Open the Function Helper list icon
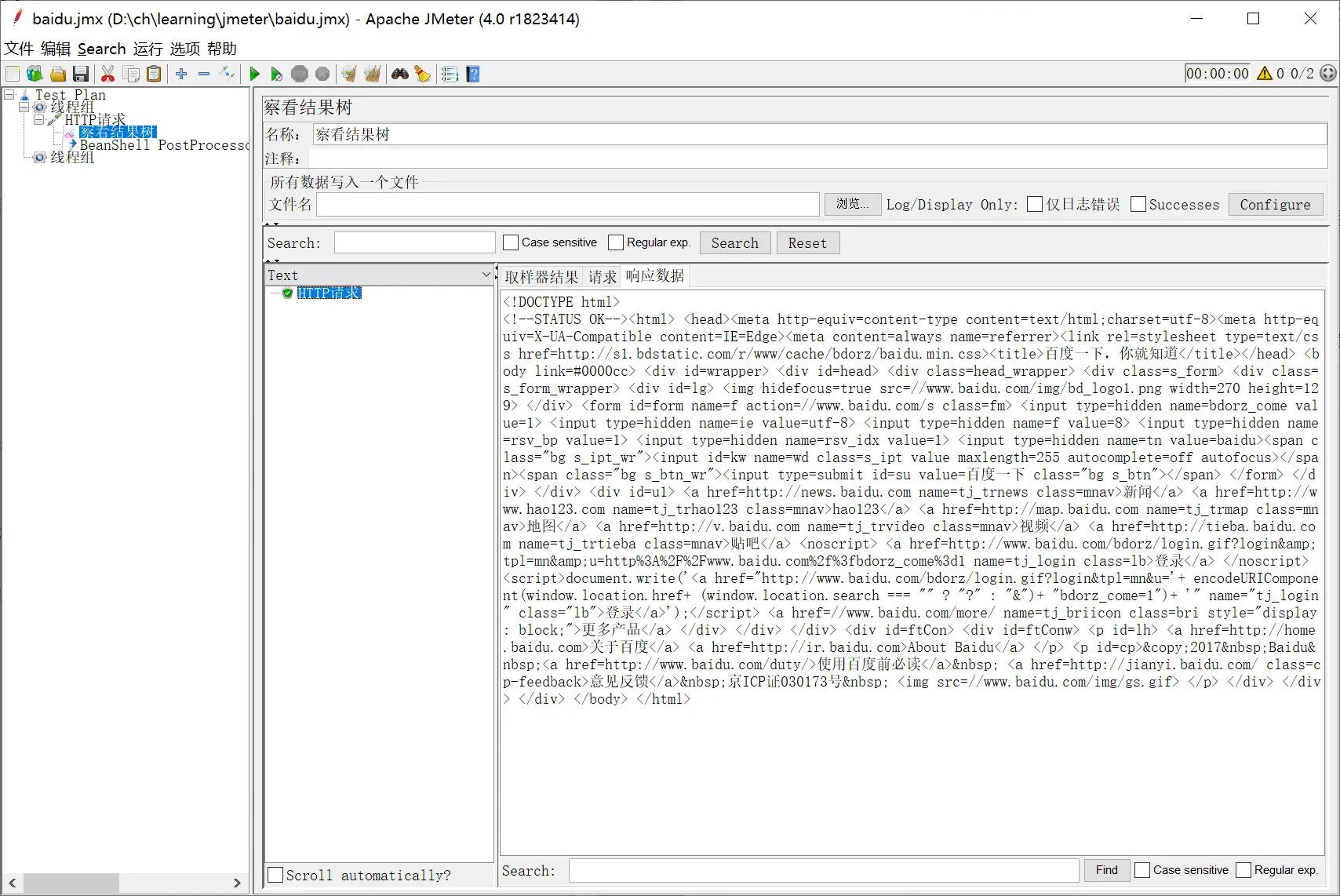The image size is (1340, 896). [x=450, y=74]
